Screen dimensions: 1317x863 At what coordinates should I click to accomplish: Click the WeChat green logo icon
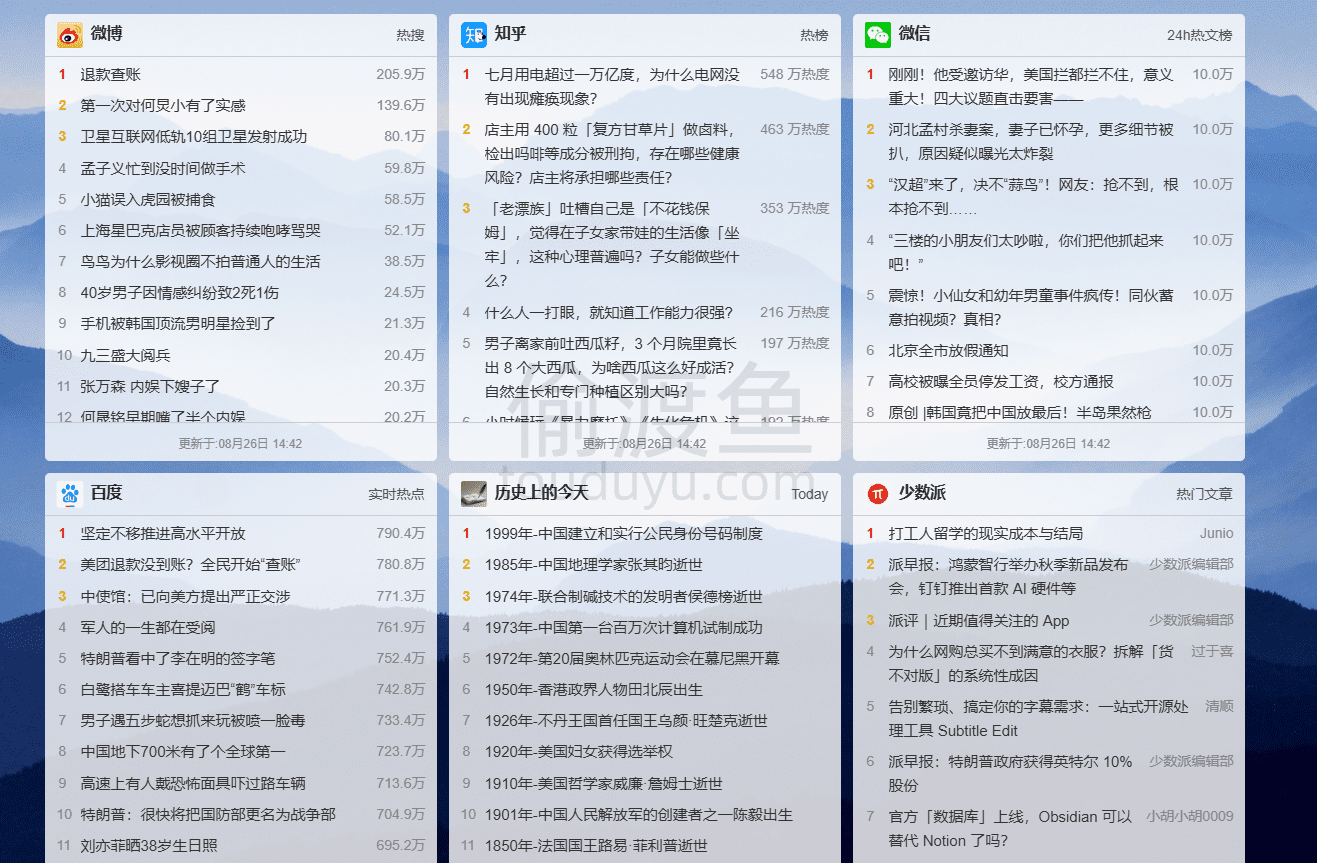click(x=878, y=35)
